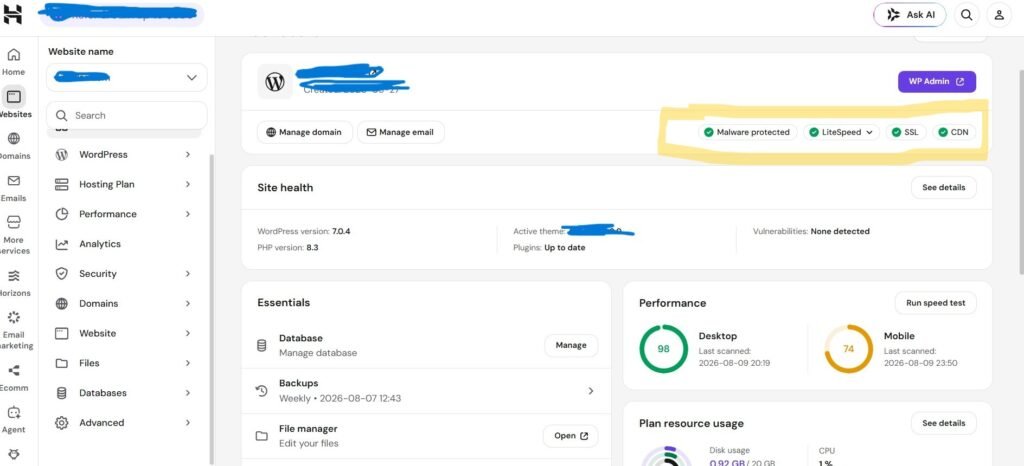Click the Ask AI button
Screen dimensions: 1024x466
[x=910, y=14]
